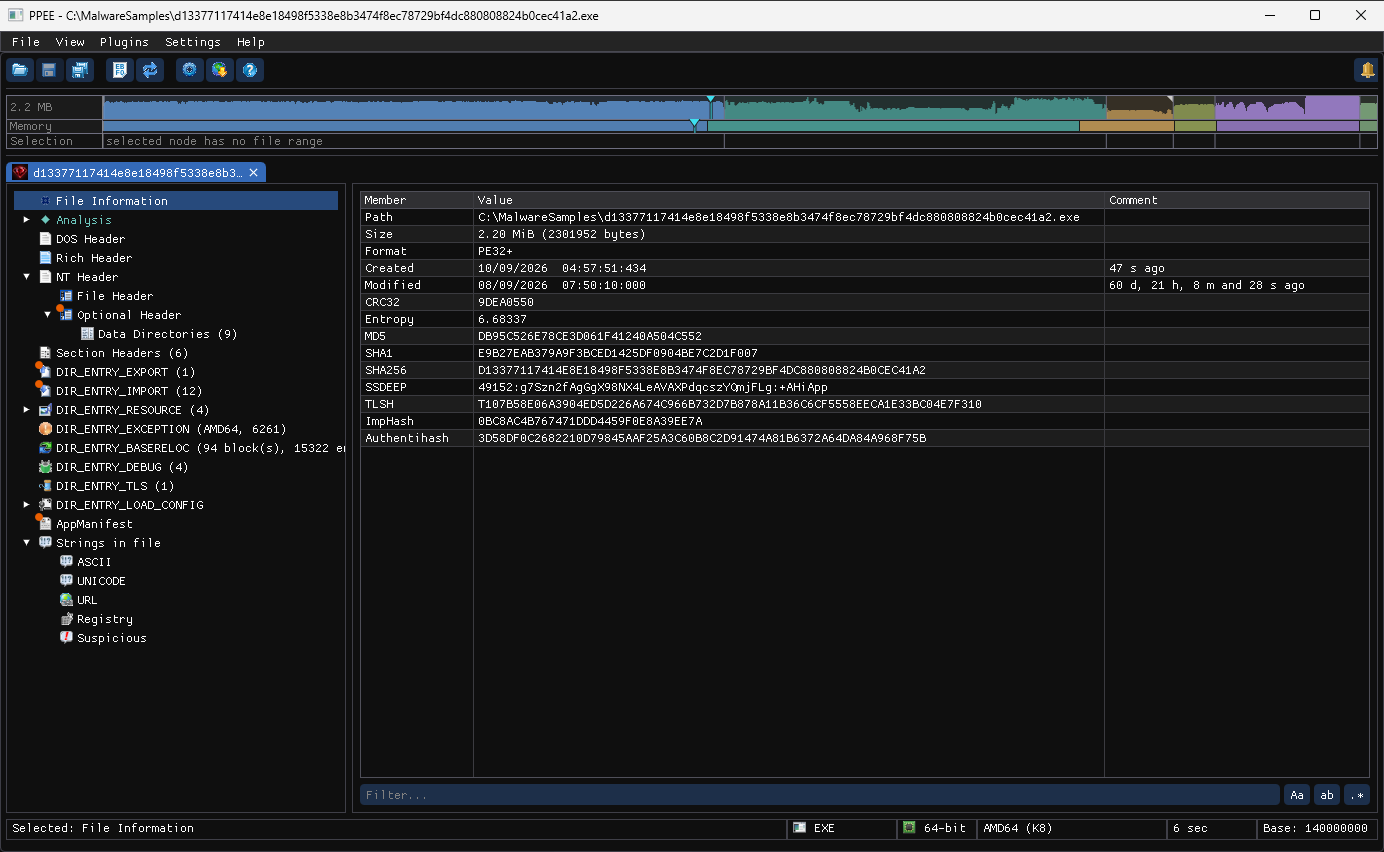Open the File menu
The height and width of the screenshot is (852, 1384).
tap(26, 42)
